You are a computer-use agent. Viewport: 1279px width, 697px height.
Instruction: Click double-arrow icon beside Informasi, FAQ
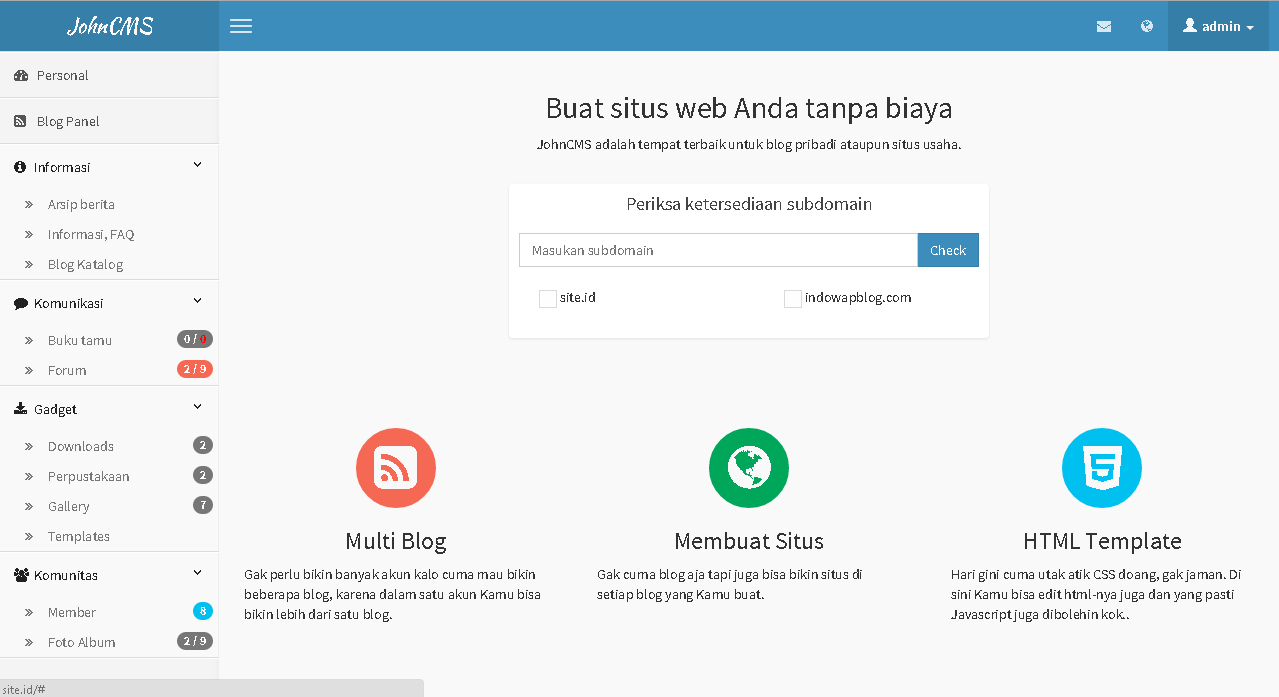pyautogui.click(x=29, y=234)
